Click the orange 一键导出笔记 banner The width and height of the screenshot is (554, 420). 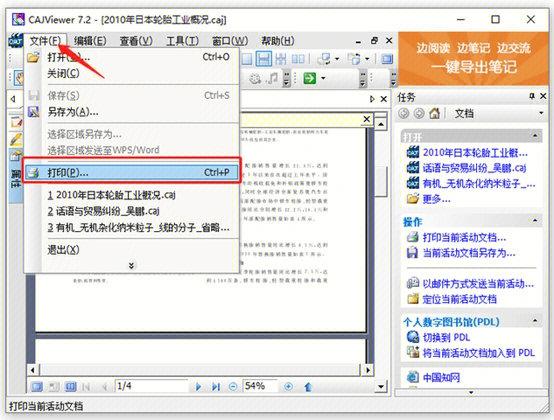[x=473, y=58]
